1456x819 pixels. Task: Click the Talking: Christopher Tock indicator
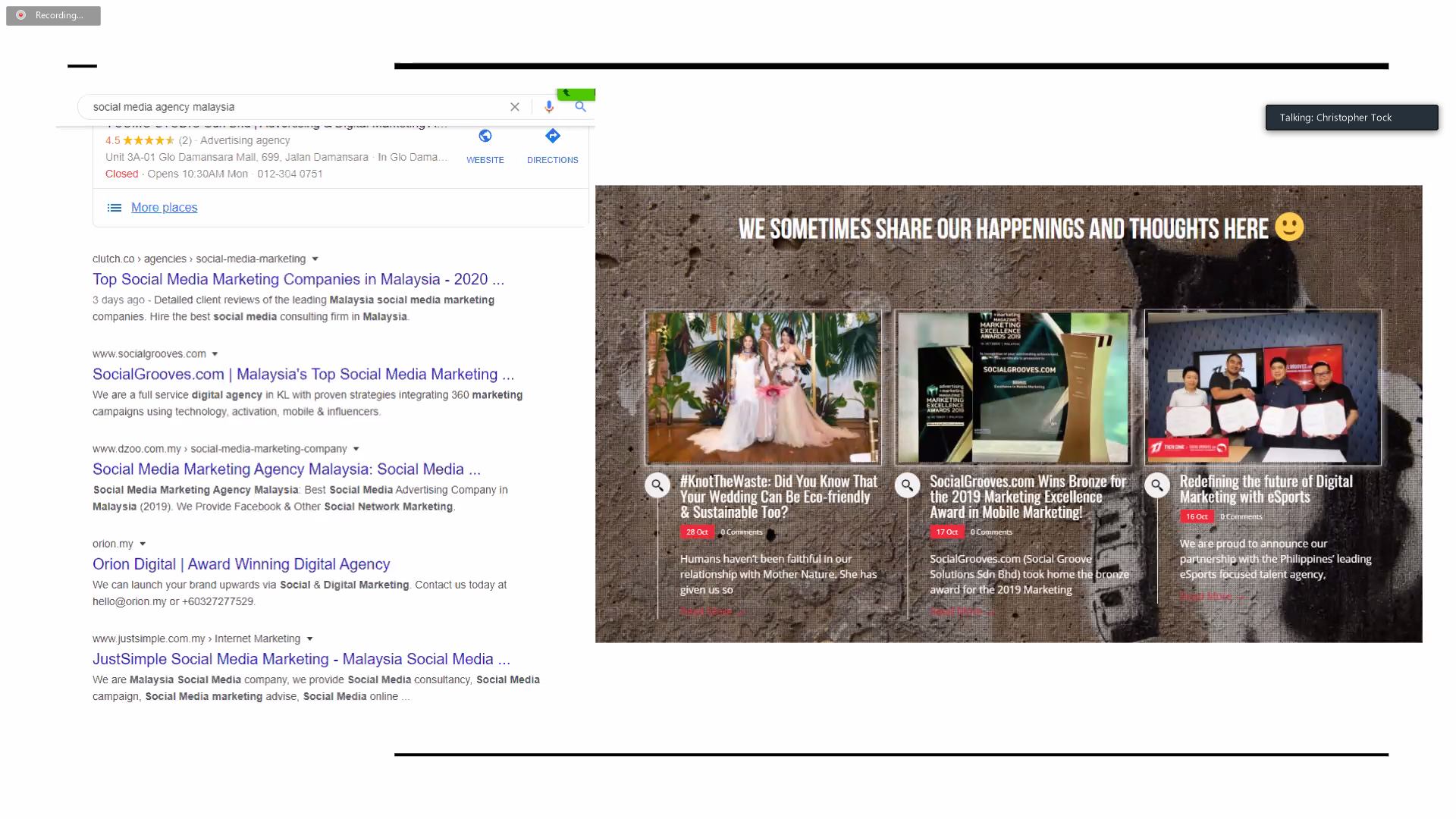[x=1351, y=118]
